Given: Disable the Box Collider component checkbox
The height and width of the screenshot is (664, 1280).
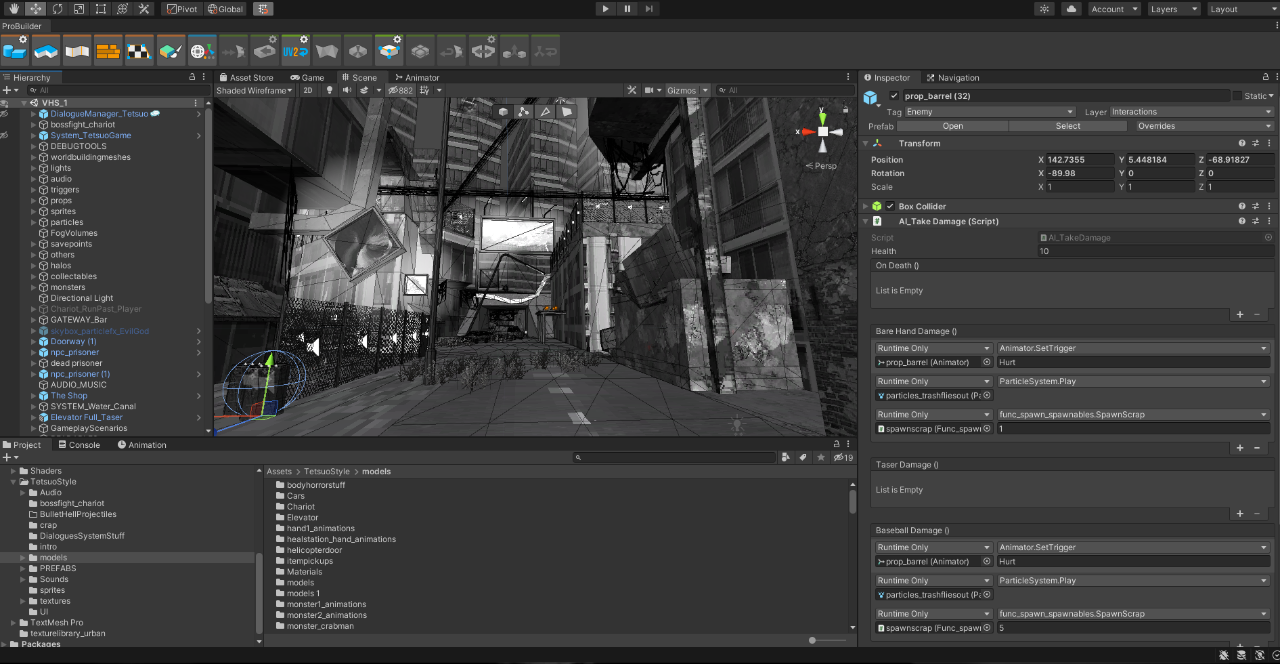Looking at the screenshot, I should pyautogui.click(x=890, y=206).
